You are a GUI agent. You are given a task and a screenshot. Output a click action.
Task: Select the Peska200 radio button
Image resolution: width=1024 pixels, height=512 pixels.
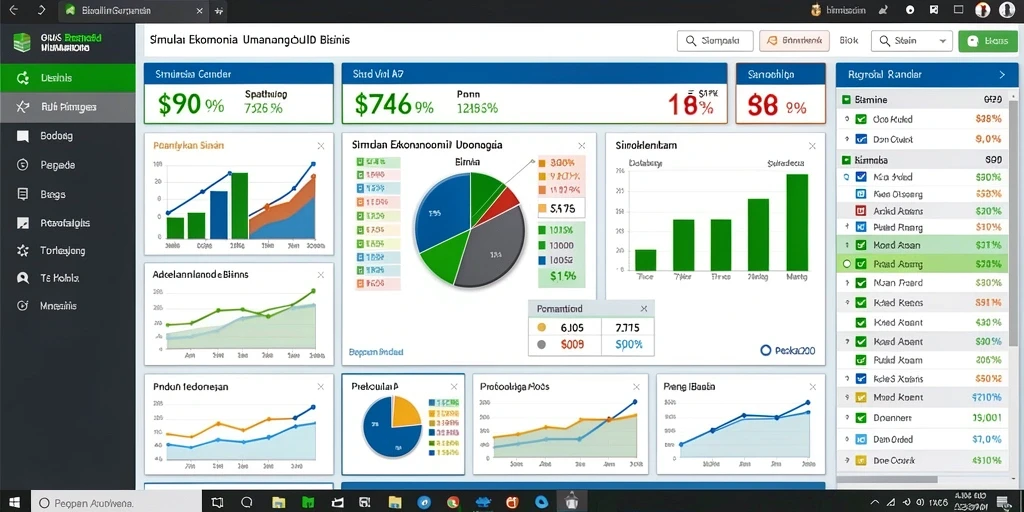766,351
